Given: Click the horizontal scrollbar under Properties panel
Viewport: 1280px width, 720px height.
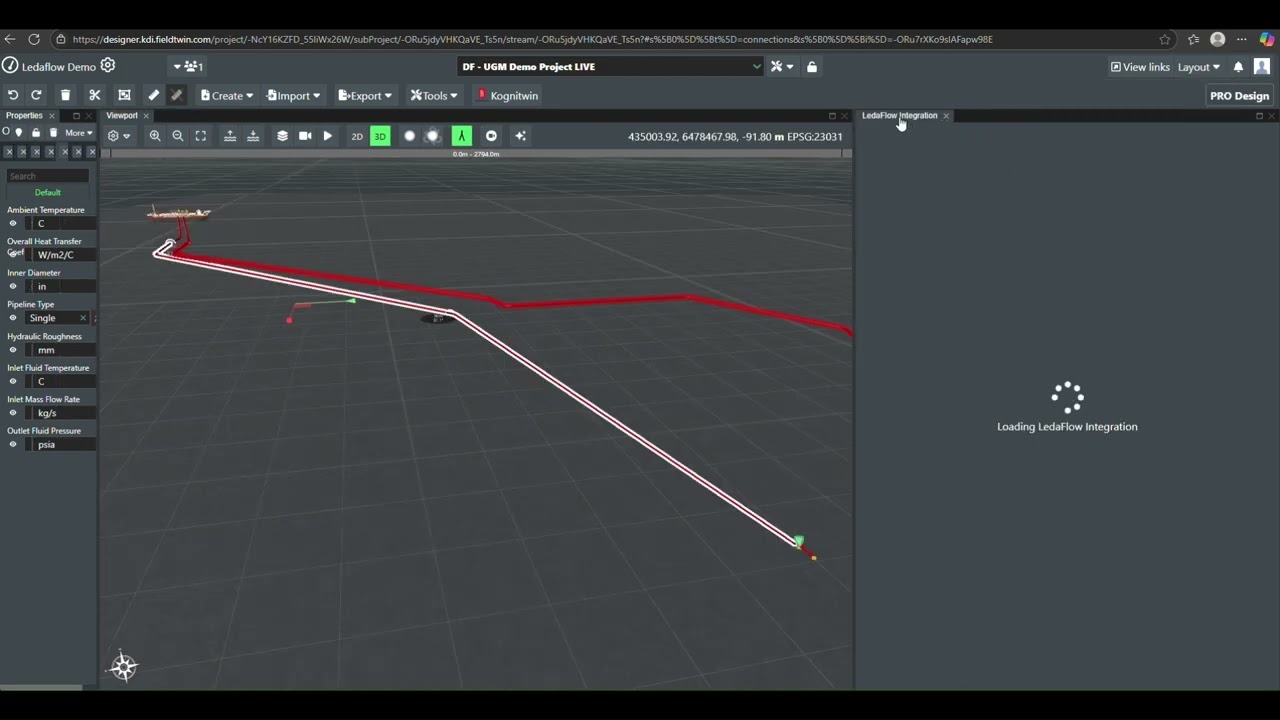Looking at the screenshot, I should click(41, 687).
